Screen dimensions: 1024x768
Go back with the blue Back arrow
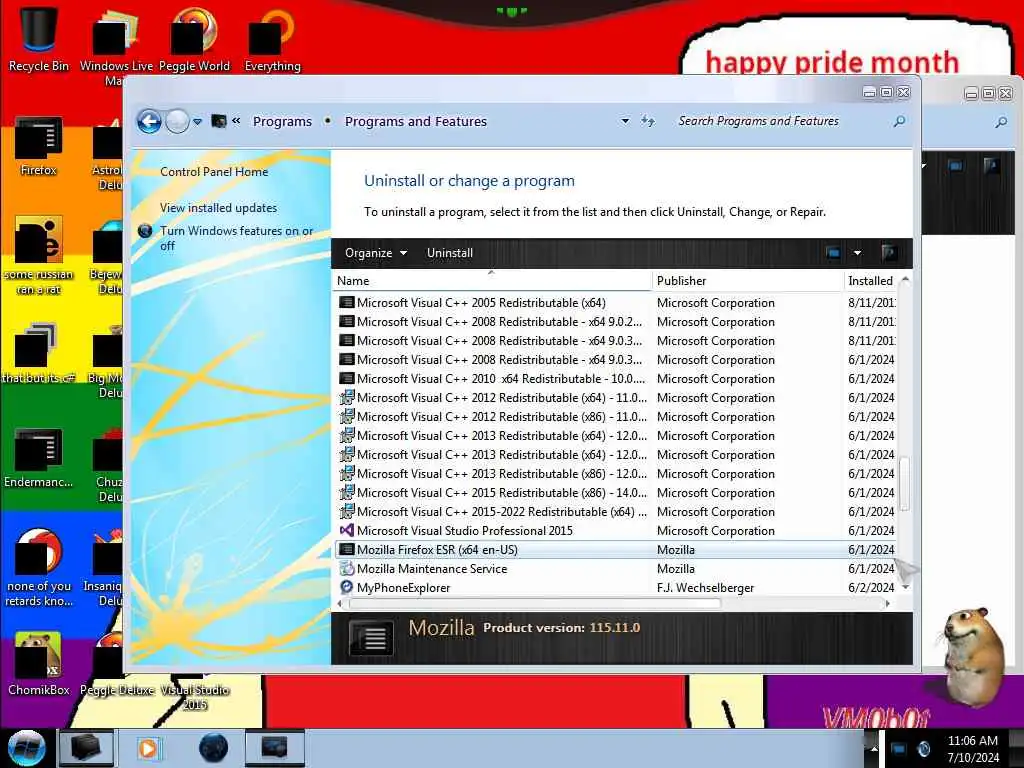point(149,121)
